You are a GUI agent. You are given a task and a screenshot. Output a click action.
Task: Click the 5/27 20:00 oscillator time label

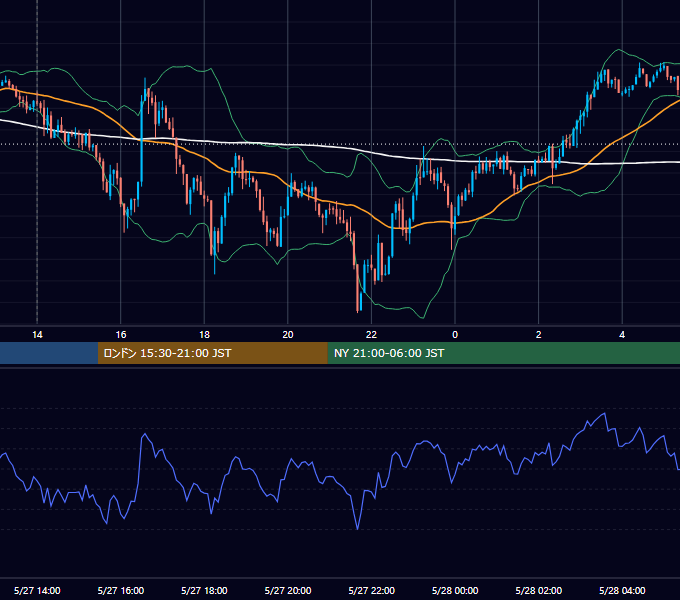(x=288, y=590)
